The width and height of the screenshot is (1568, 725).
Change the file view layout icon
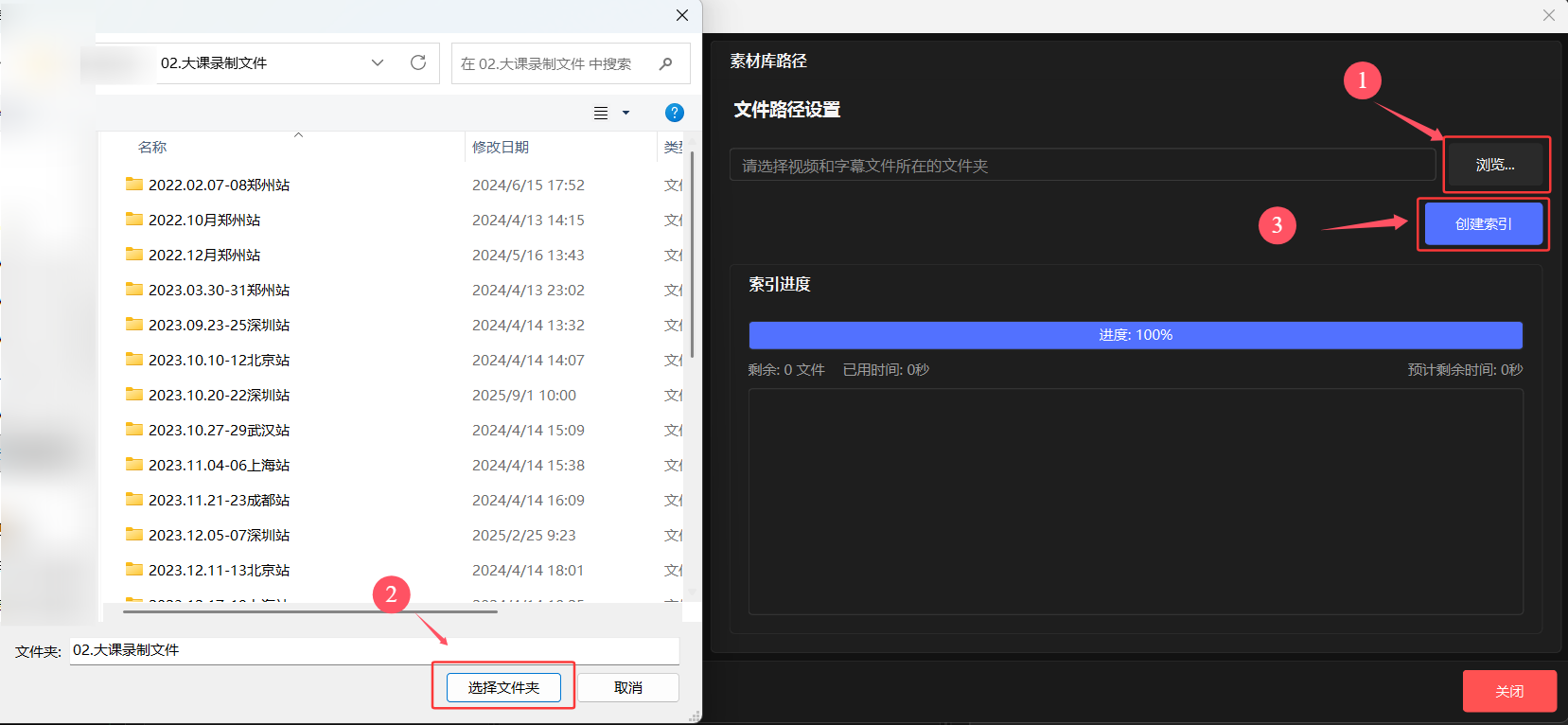601,113
